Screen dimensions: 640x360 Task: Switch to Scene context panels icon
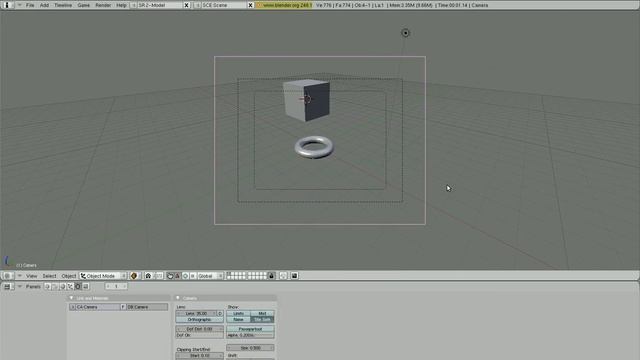(86, 287)
